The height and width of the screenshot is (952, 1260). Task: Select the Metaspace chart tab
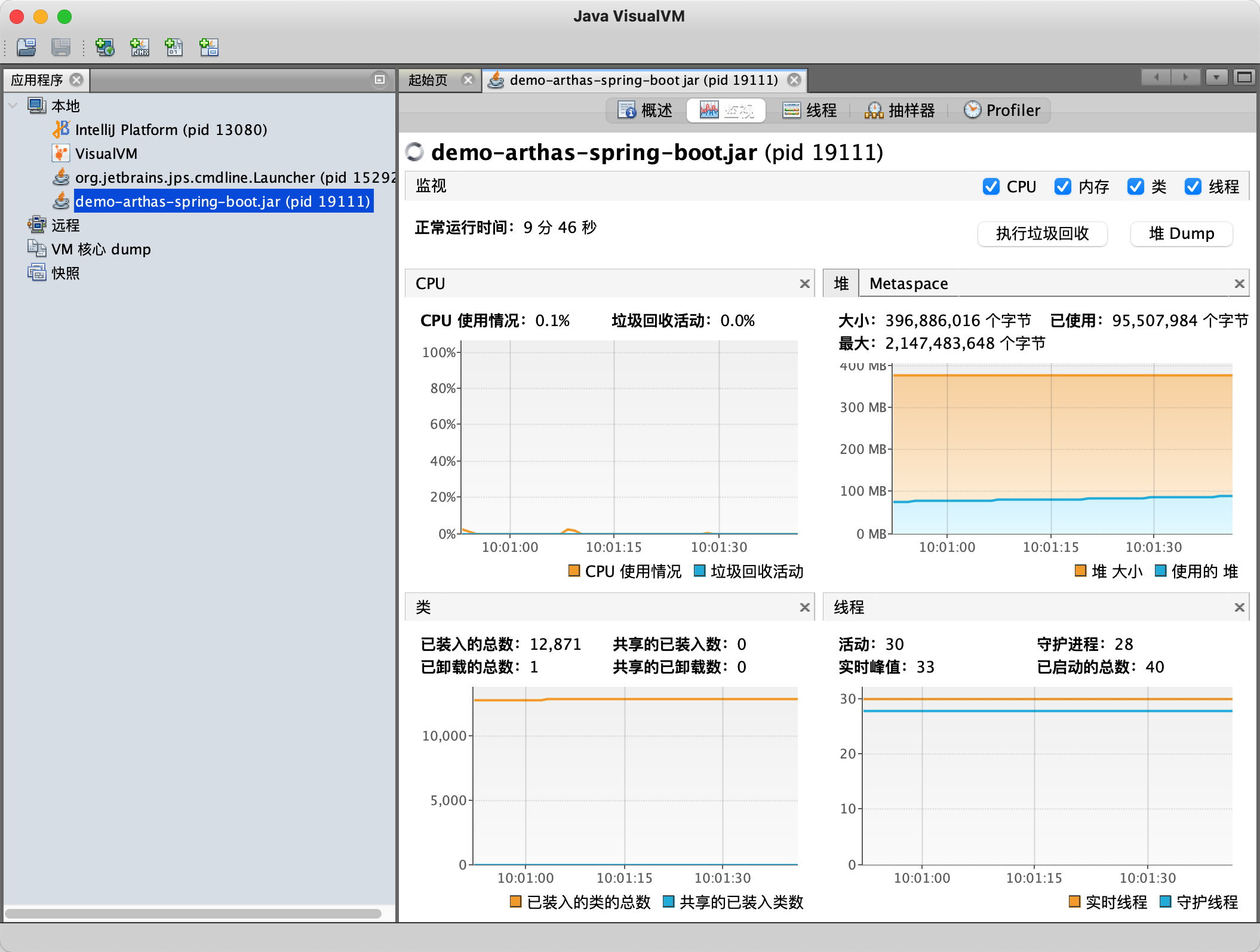[909, 284]
